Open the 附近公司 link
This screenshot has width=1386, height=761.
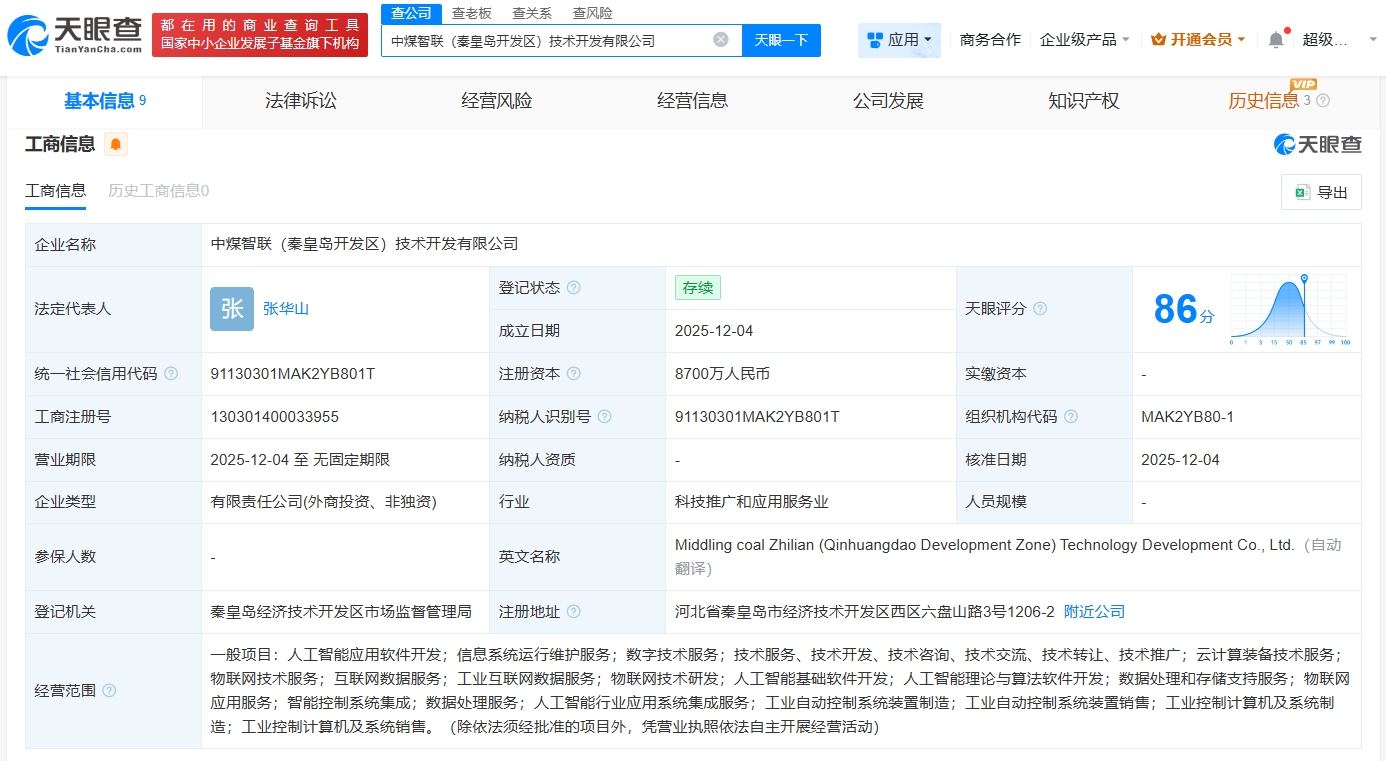coord(1094,611)
